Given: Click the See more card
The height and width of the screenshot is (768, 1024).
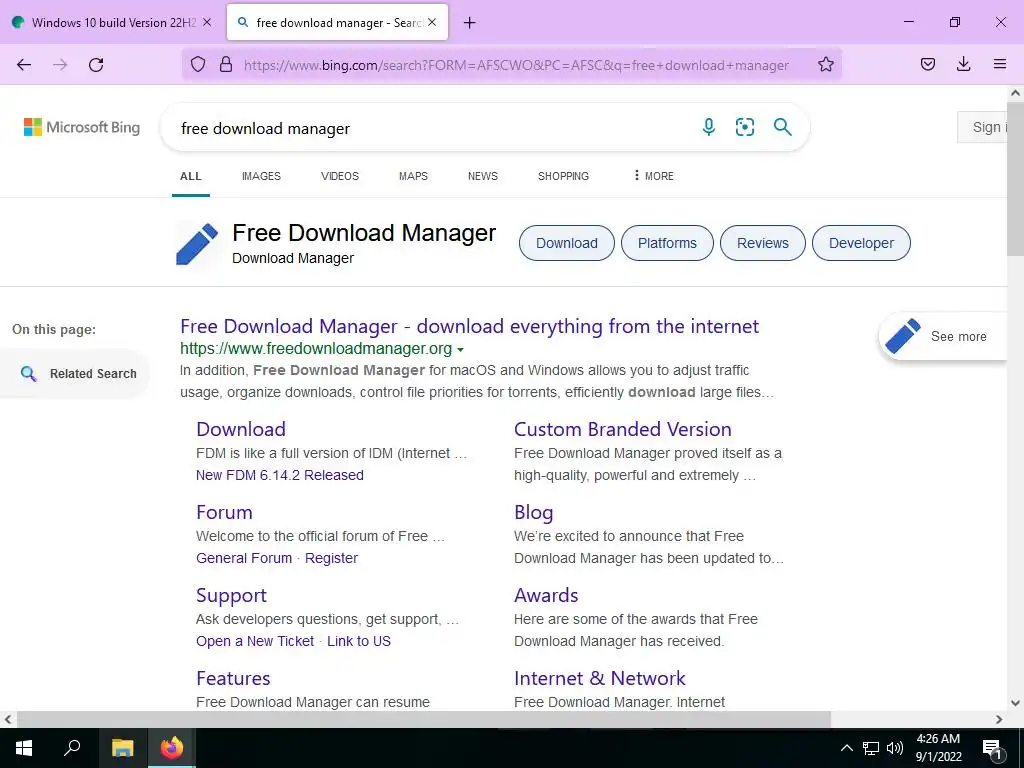Looking at the screenshot, I should [x=942, y=336].
